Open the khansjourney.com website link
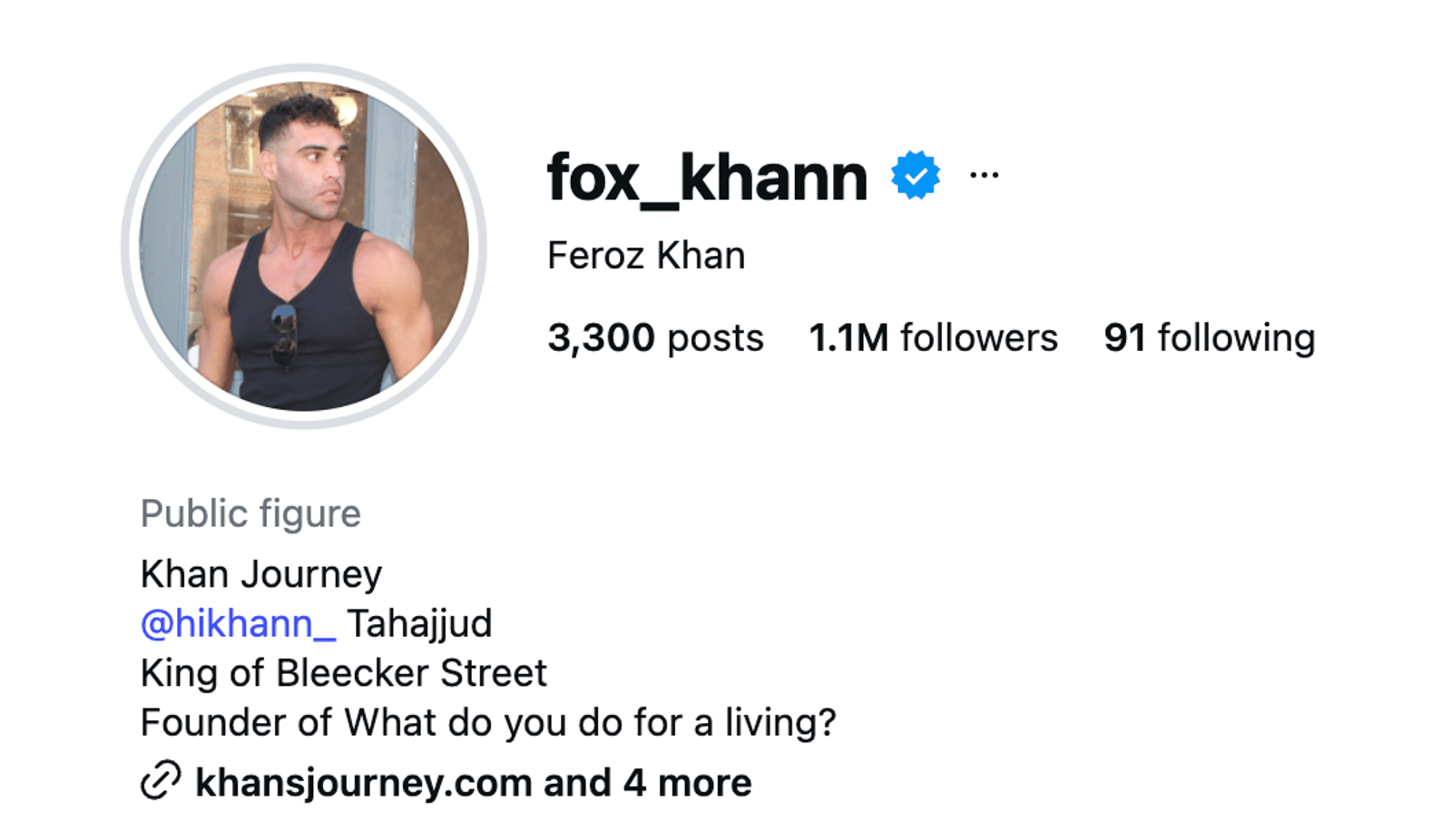Image resolution: width=1452 pixels, height=840 pixels. coord(364,783)
